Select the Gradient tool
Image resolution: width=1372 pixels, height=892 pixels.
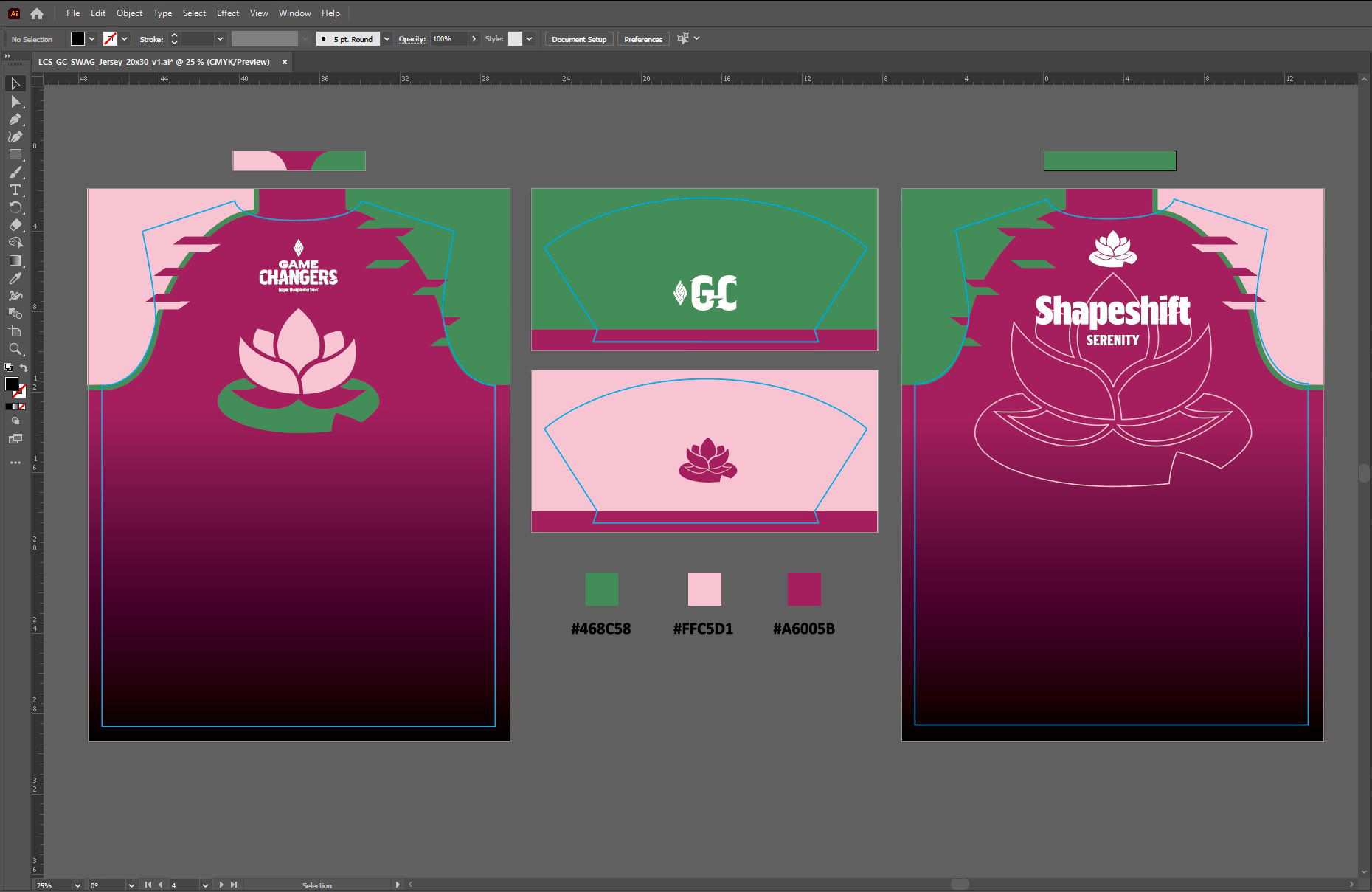[15, 260]
